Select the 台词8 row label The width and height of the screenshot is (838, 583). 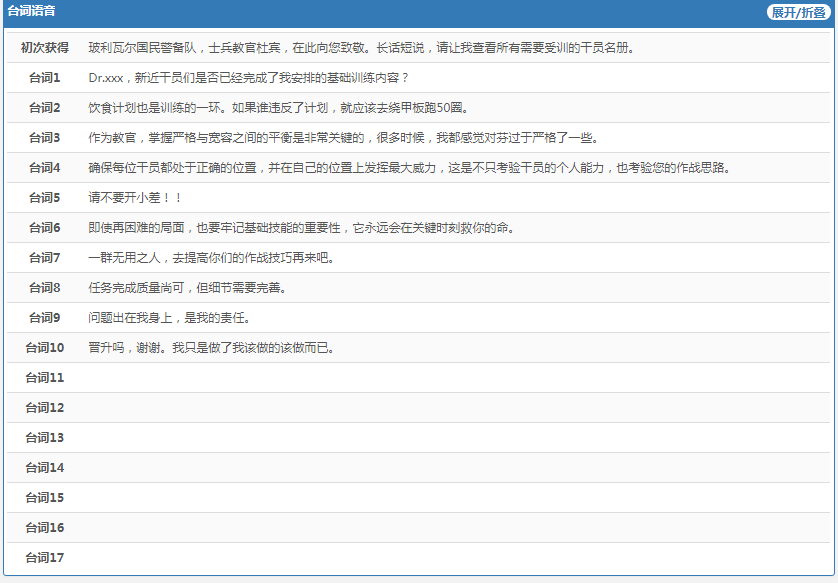(45, 288)
